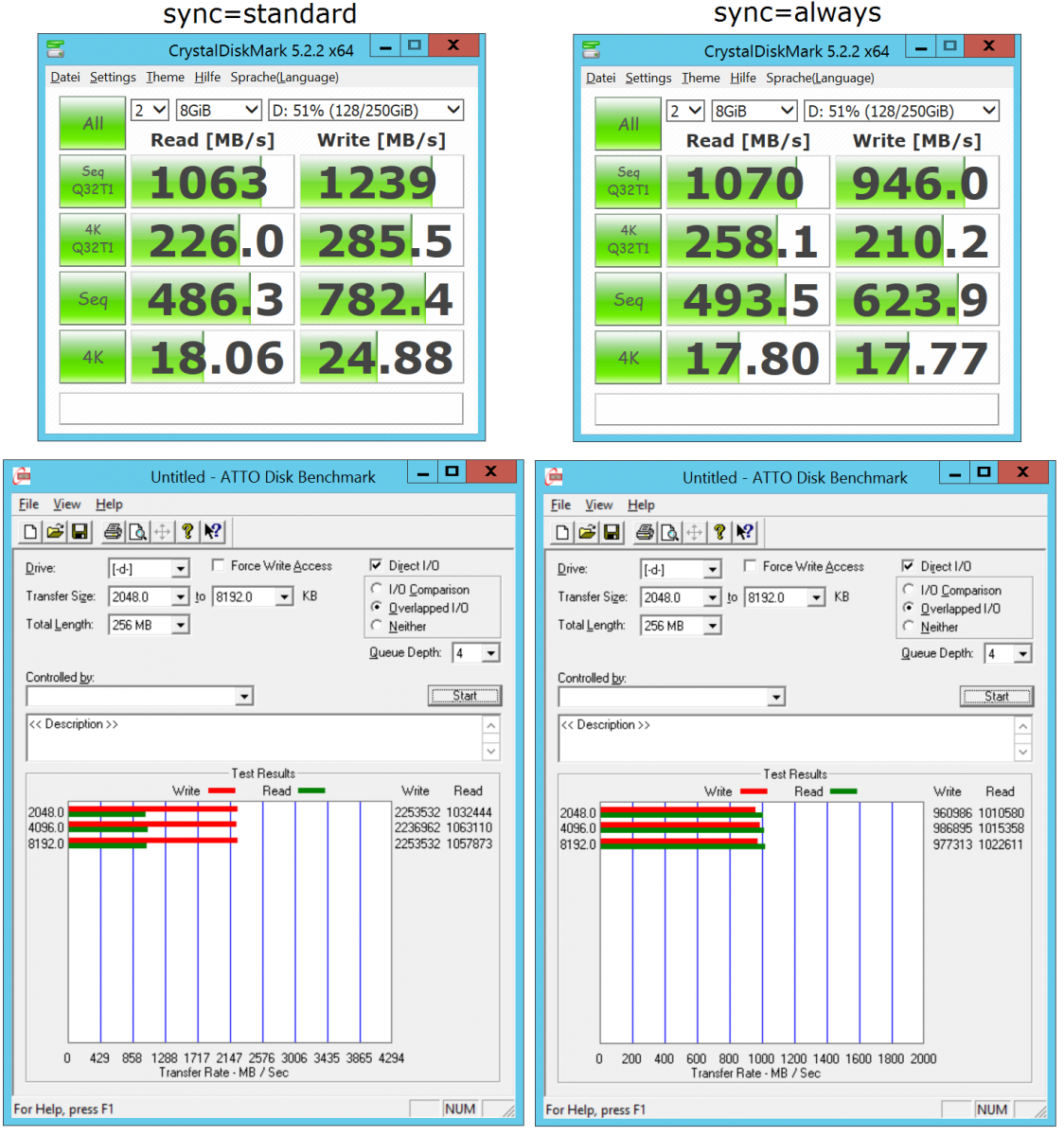Click the Save floppy icon in the left ATTO window

[80, 532]
